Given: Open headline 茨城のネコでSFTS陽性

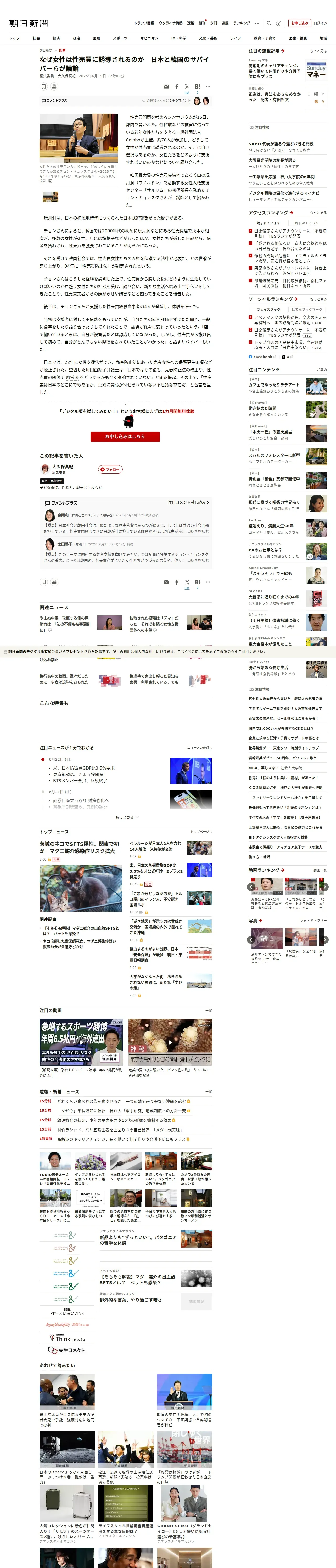Looking at the screenshot, I should pos(79,847).
